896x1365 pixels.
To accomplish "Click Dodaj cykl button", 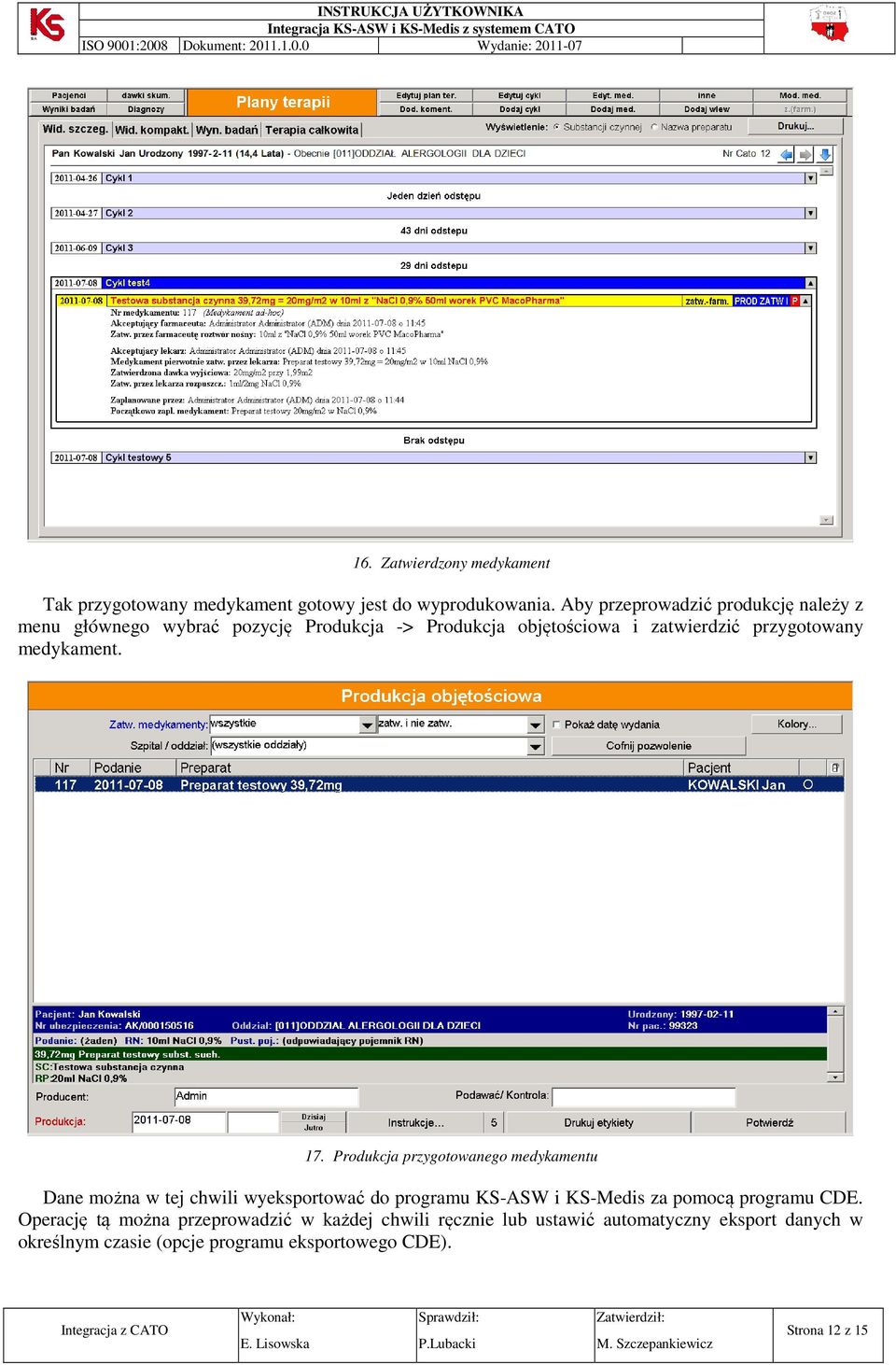I will coord(520,109).
